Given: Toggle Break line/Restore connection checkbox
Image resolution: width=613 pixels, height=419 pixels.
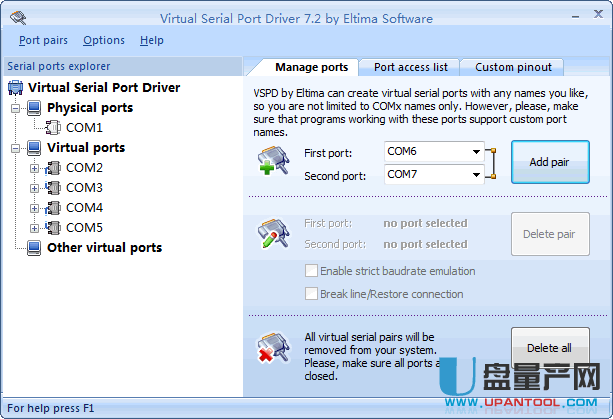Looking at the screenshot, I should point(312,294).
